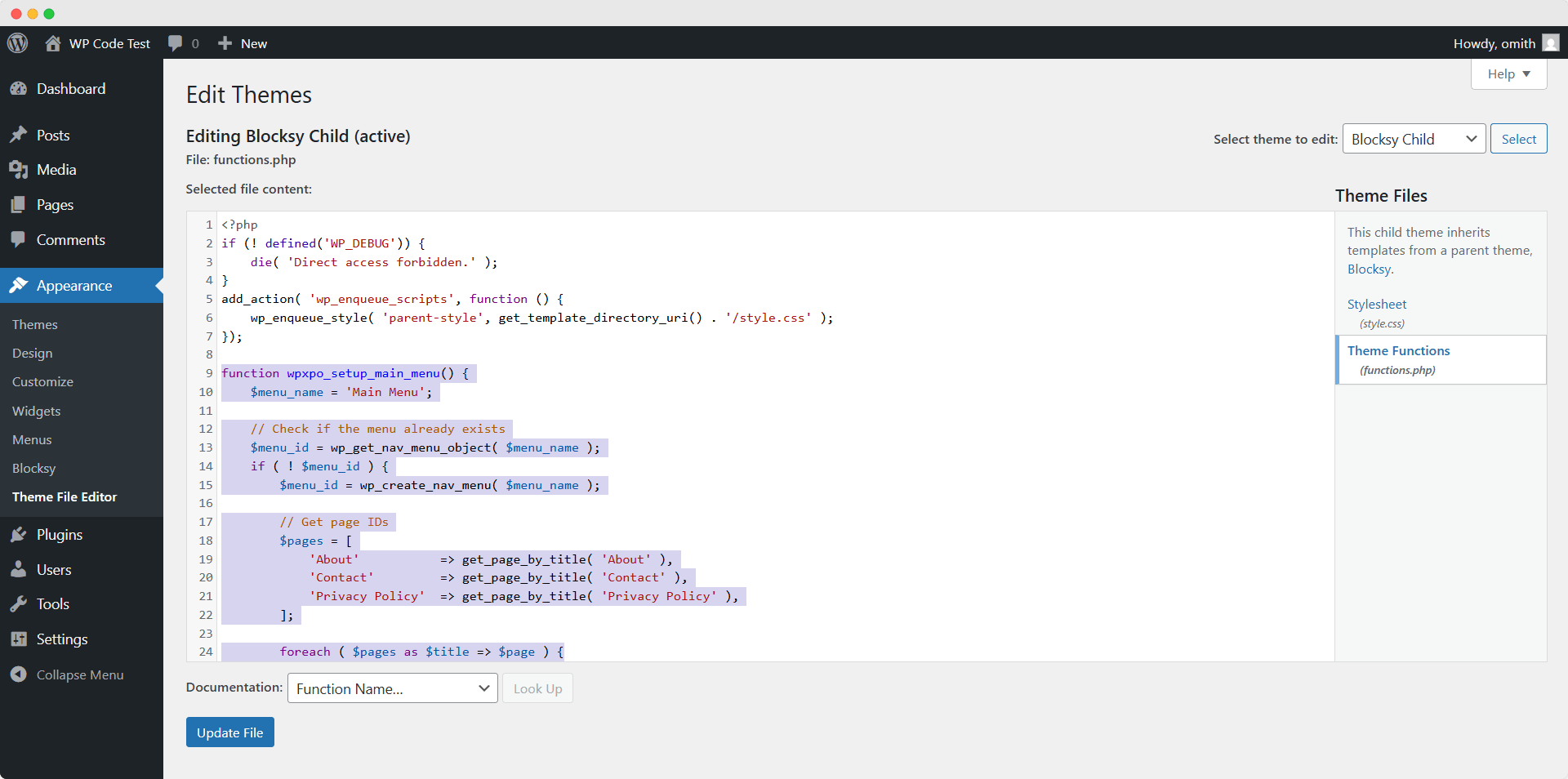The width and height of the screenshot is (1568, 779).
Task: Open the Users menu label
Action: 54,570
